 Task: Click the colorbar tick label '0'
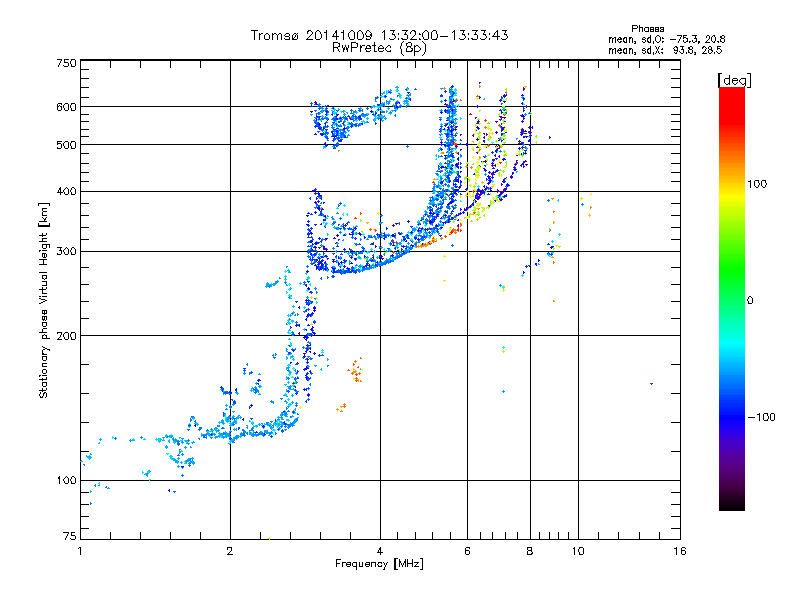click(750, 301)
